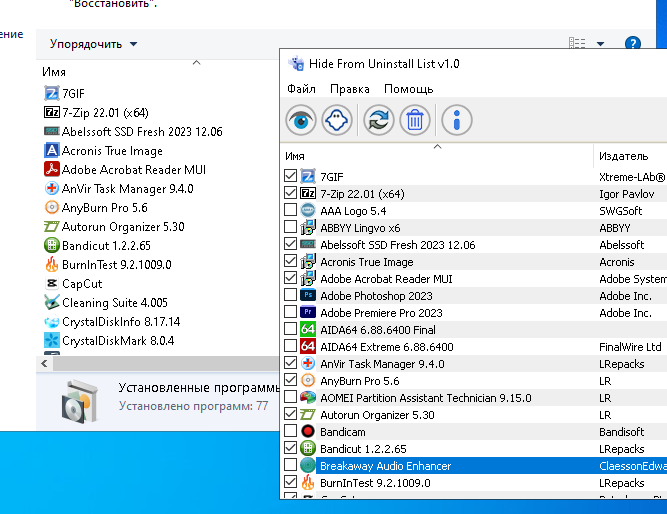Screen dimensions: 667x514
Task: Click the eye 'show' toolbar icon
Action: tap(301, 120)
